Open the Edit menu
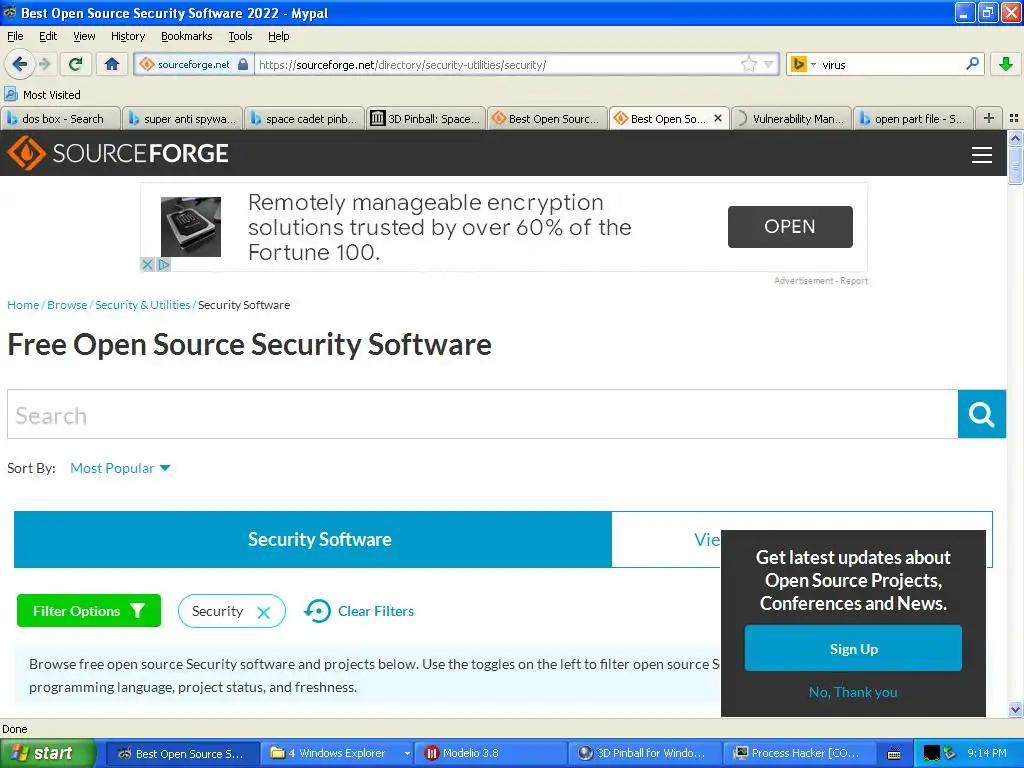The image size is (1024, 768). (x=48, y=36)
